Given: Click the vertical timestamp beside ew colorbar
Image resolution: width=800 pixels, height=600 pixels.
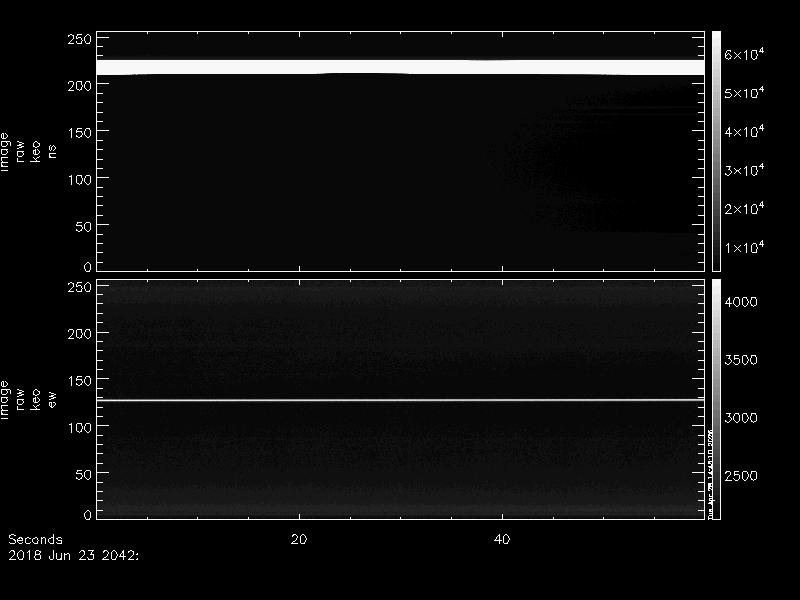Looking at the screenshot, I should point(709,472).
